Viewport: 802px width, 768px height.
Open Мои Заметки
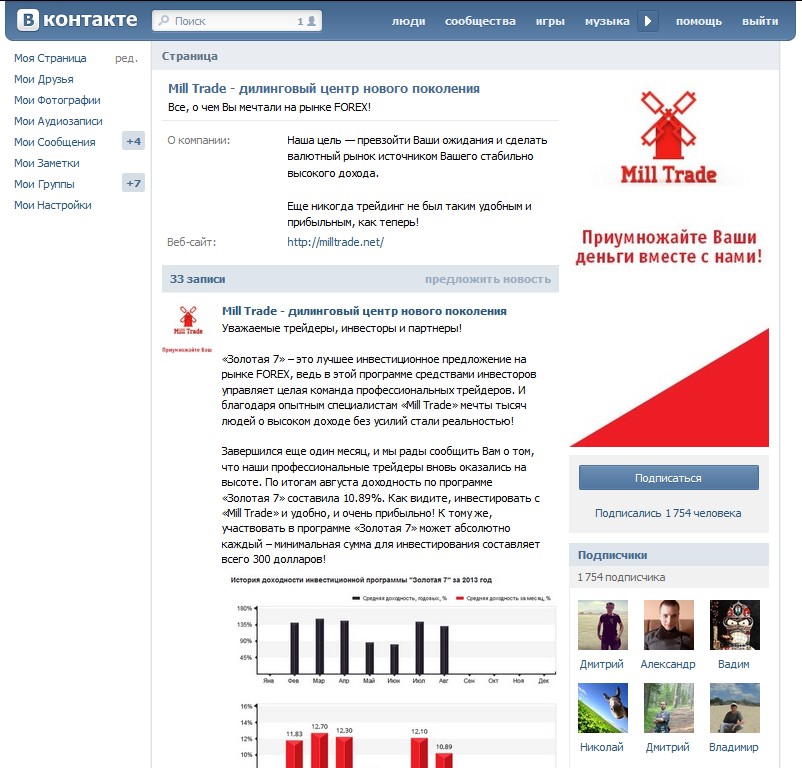[47, 163]
